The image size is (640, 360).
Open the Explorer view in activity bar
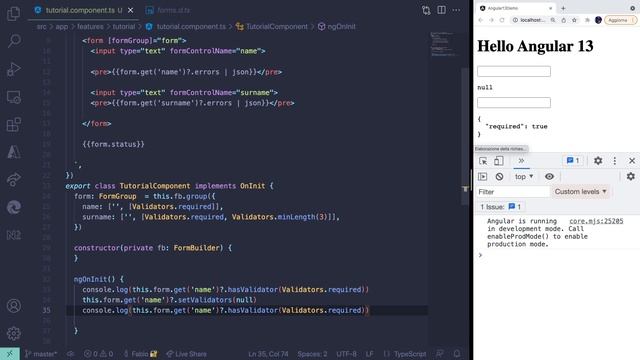pyautogui.click(x=13, y=13)
